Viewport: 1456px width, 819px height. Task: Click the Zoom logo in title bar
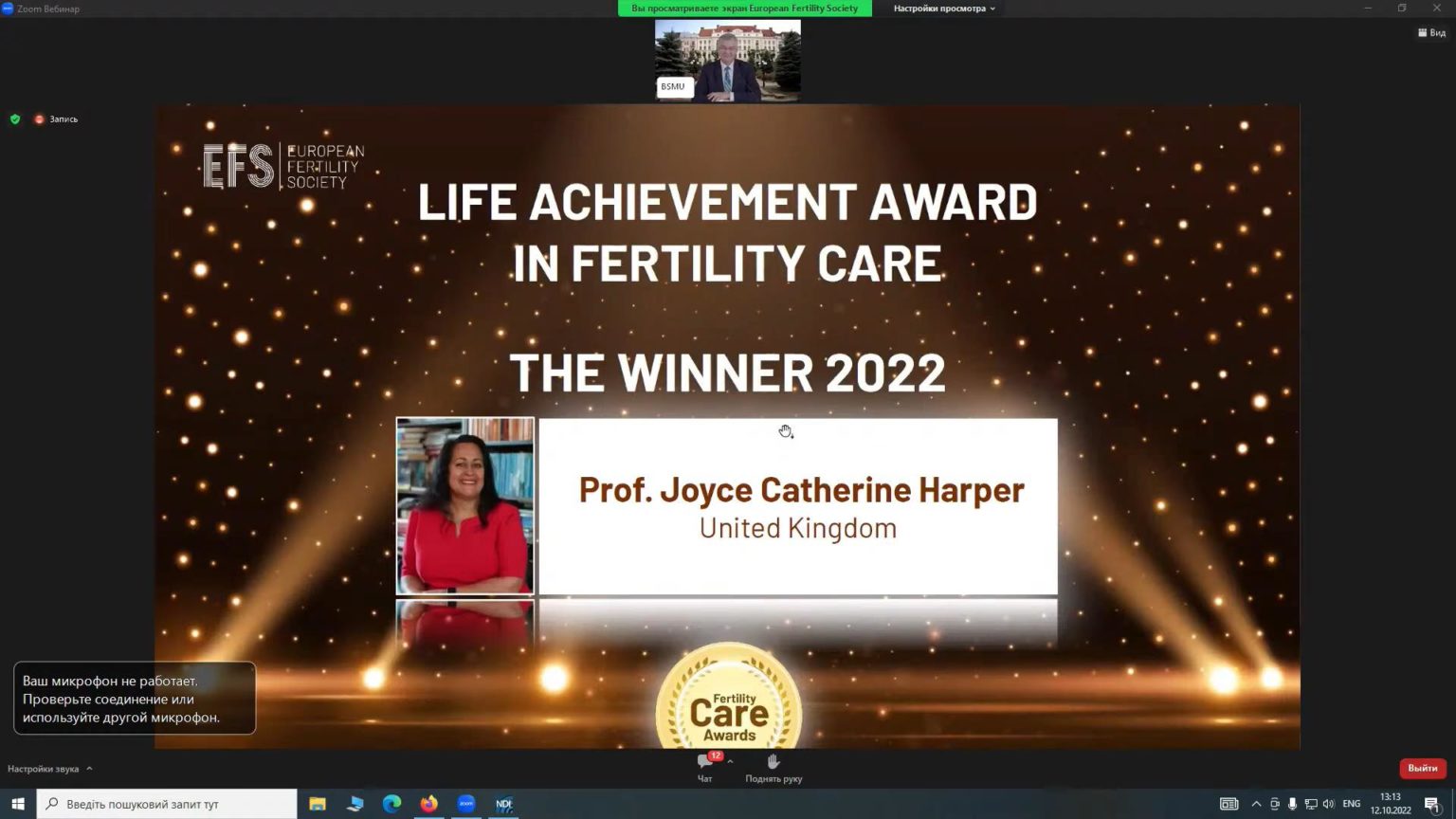pyautogui.click(x=8, y=9)
